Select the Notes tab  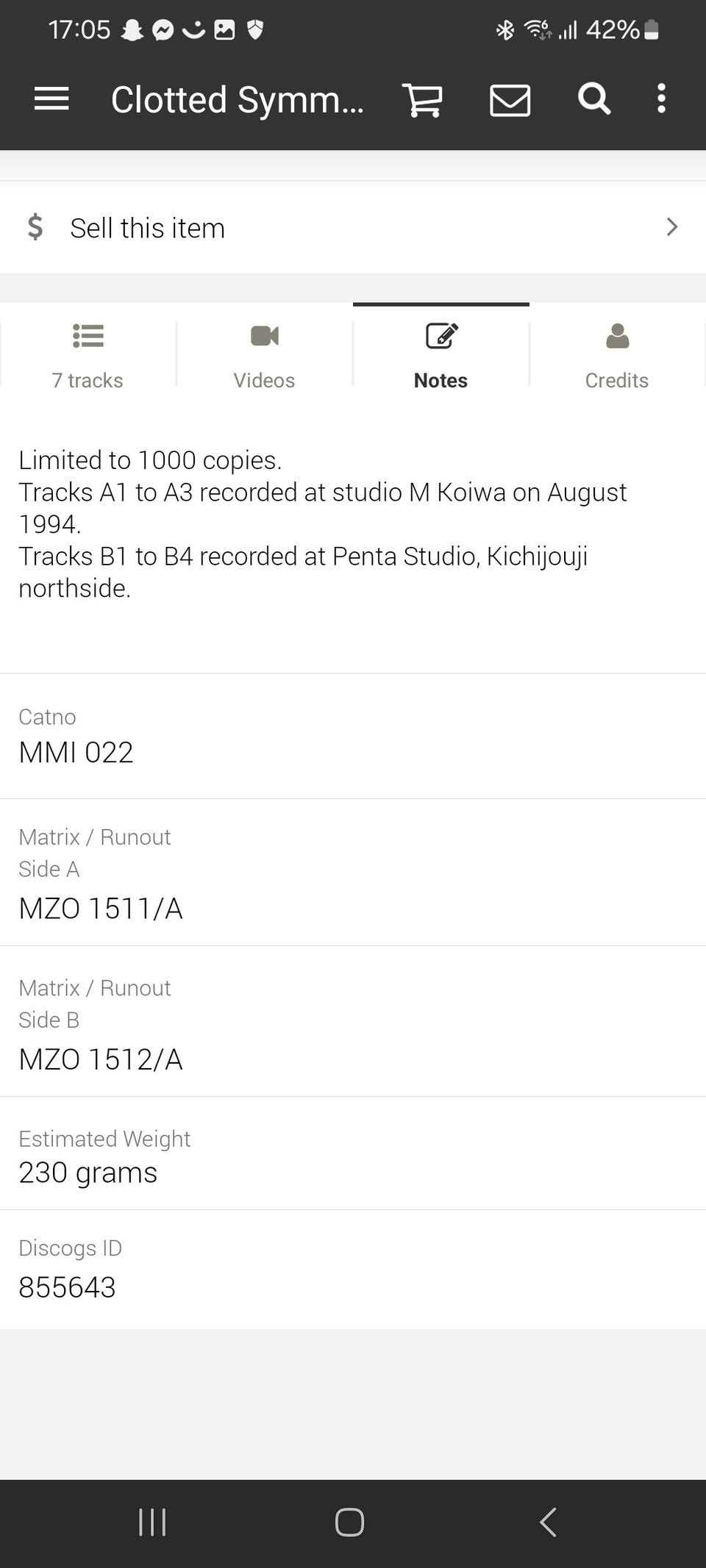tap(441, 355)
